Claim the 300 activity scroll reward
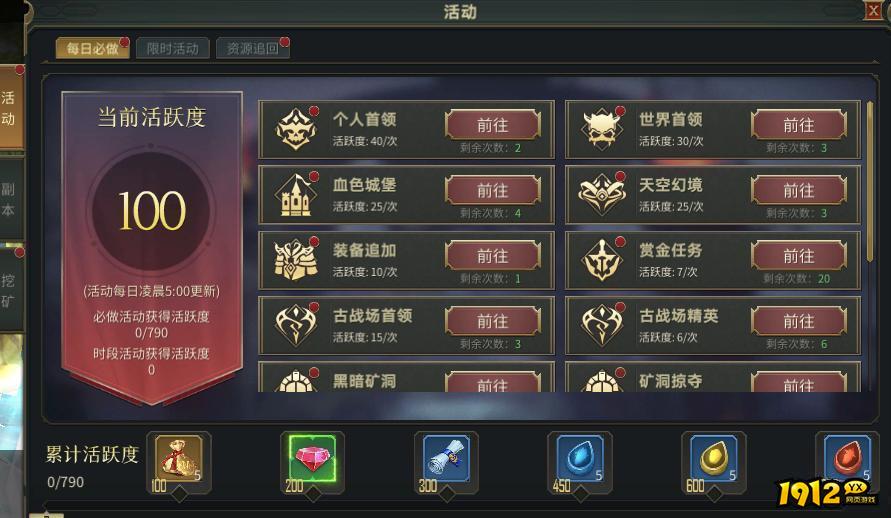 tap(446, 459)
